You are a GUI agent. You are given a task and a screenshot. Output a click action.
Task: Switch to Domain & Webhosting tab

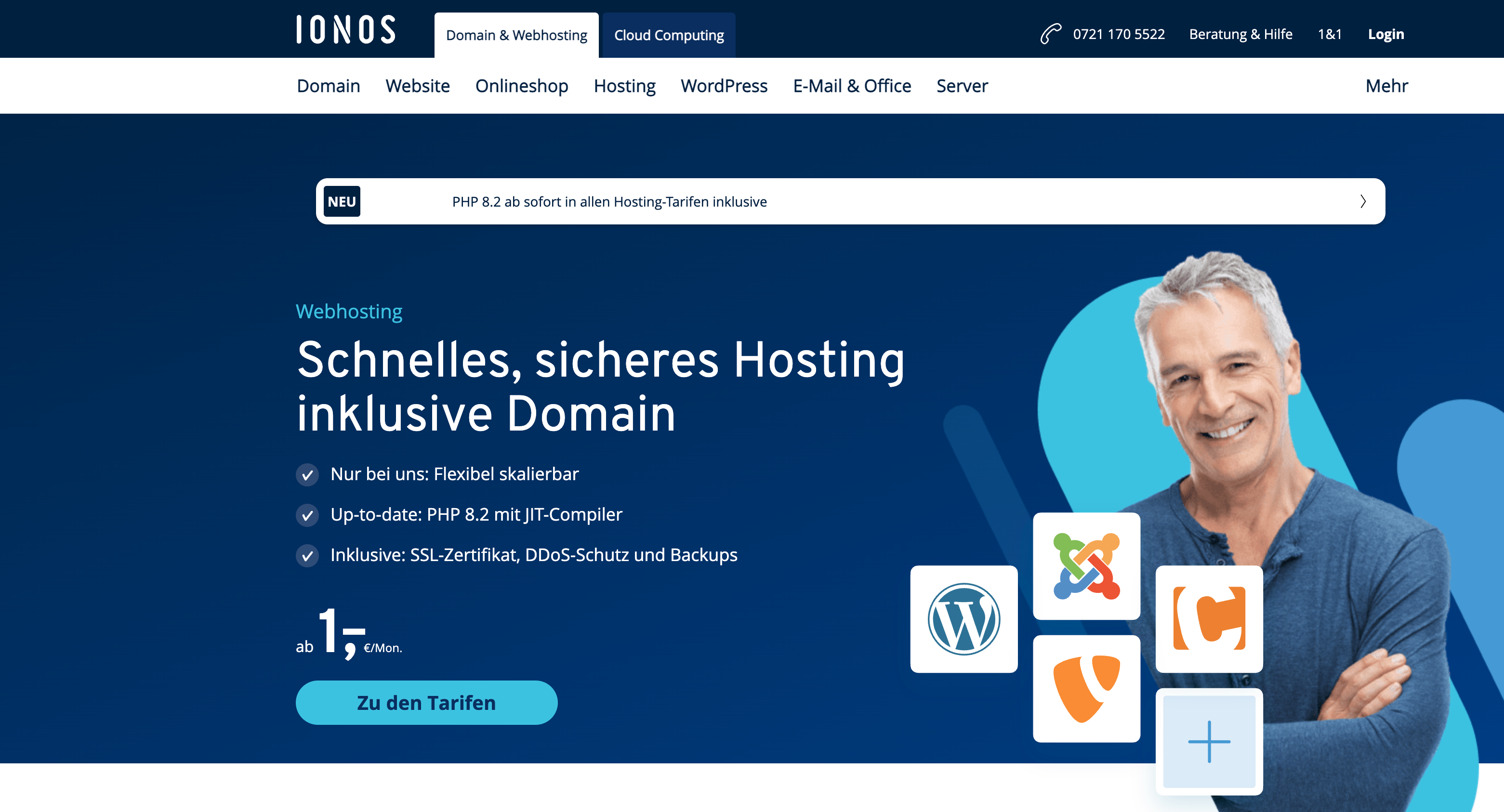[x=516, y=35]
